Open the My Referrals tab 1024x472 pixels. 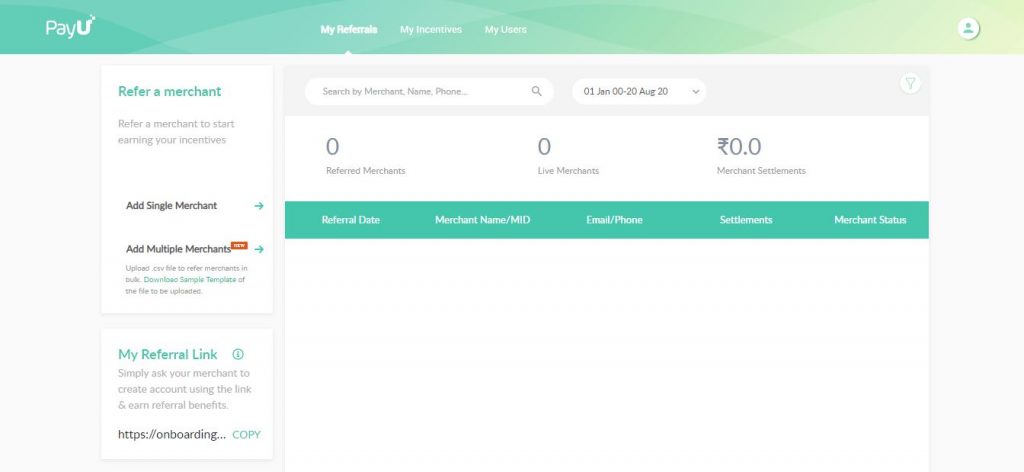[x=349, y=29]
